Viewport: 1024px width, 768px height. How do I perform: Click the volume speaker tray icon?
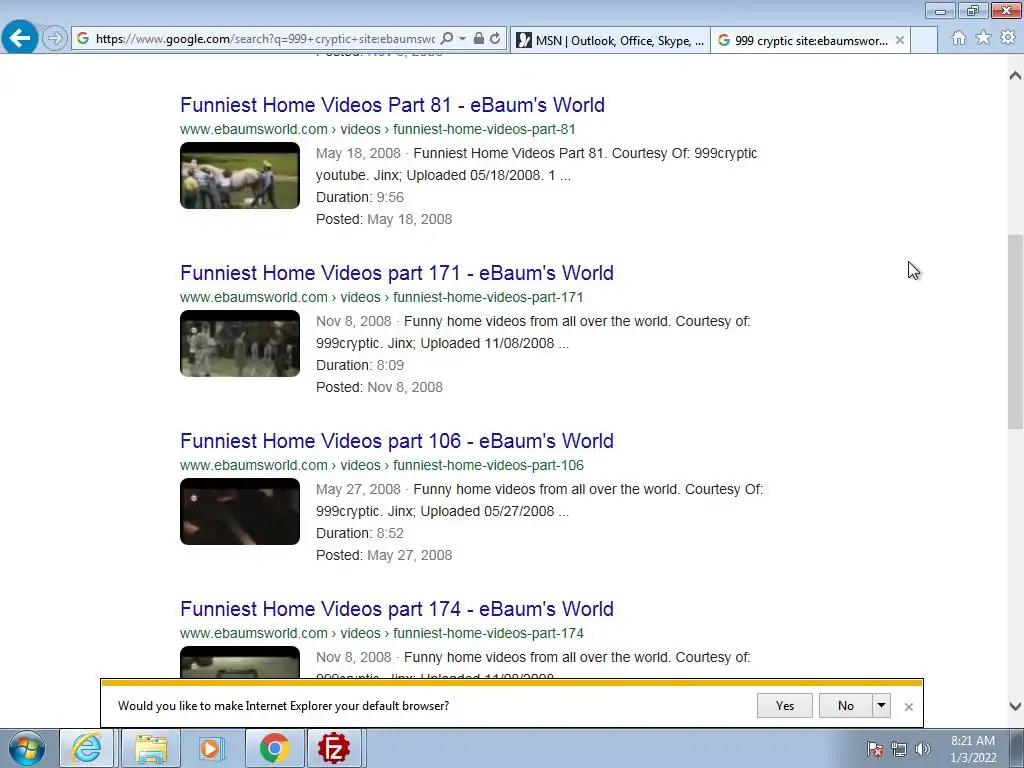pos(923,749)
